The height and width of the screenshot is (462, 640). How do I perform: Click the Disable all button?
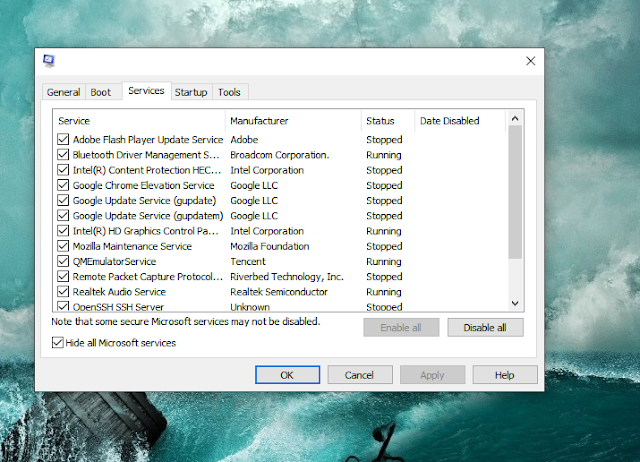pyautogui.click(x=485, y=328)
